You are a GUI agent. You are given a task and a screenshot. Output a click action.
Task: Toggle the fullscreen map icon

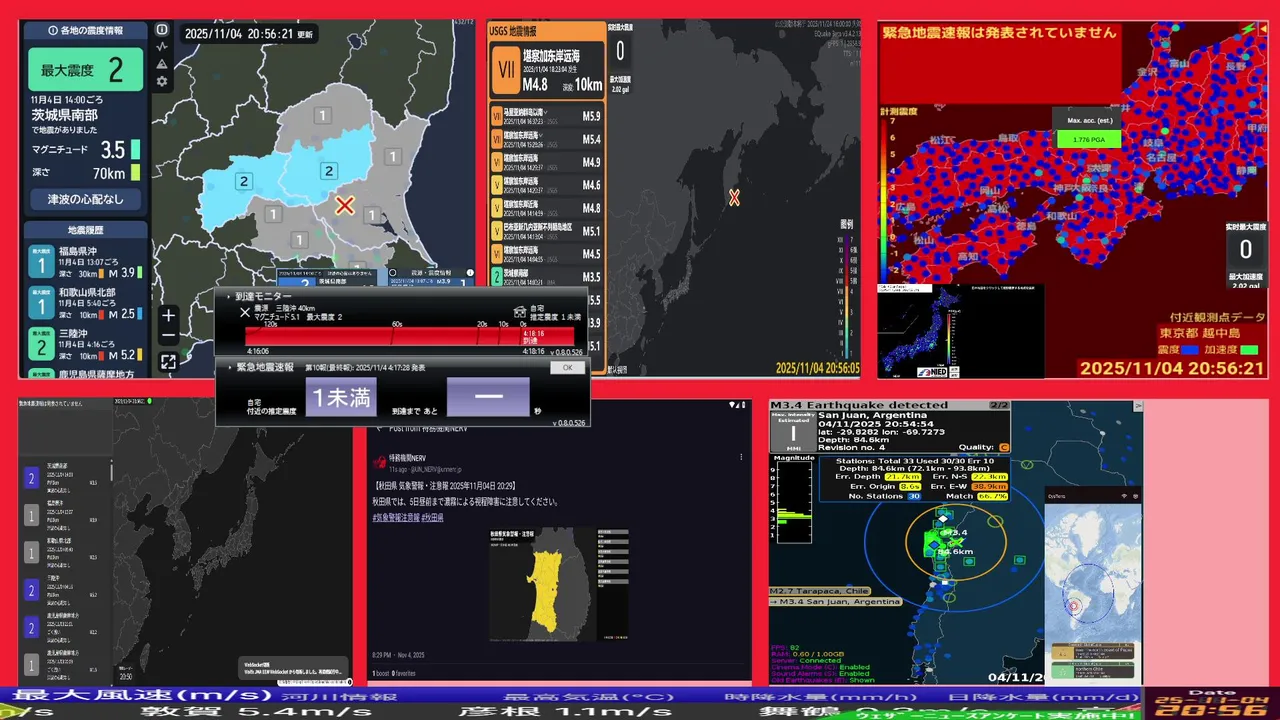pyautogui.click(x=168, y=362)
